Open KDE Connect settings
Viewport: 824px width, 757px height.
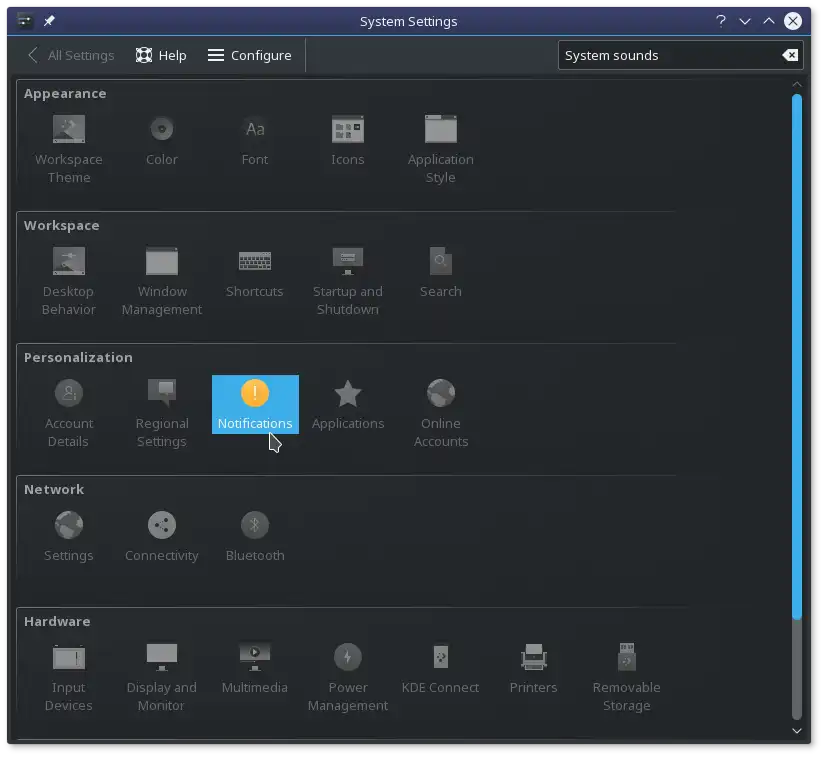(x=440, y=668)
